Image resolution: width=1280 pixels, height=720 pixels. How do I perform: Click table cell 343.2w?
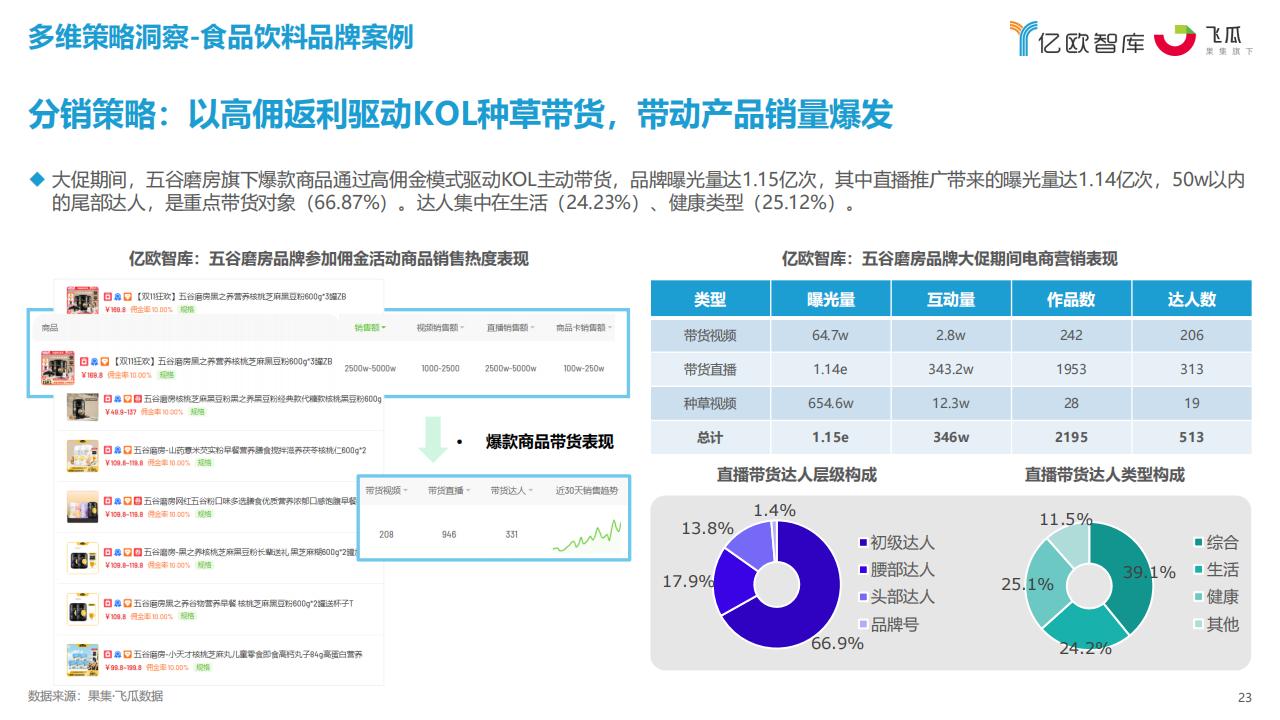pos(950,369)
